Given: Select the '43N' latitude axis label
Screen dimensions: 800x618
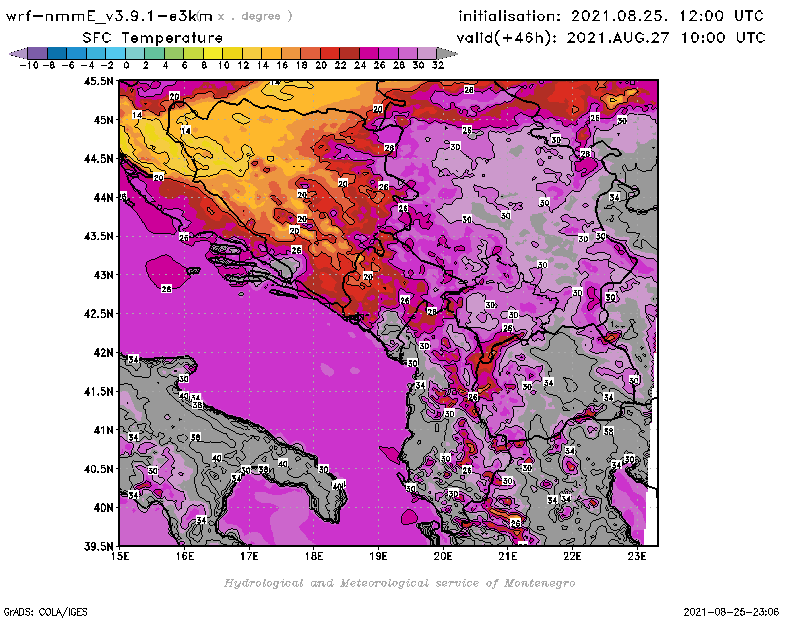Looking at the screenshot, I should coord(103,275).
